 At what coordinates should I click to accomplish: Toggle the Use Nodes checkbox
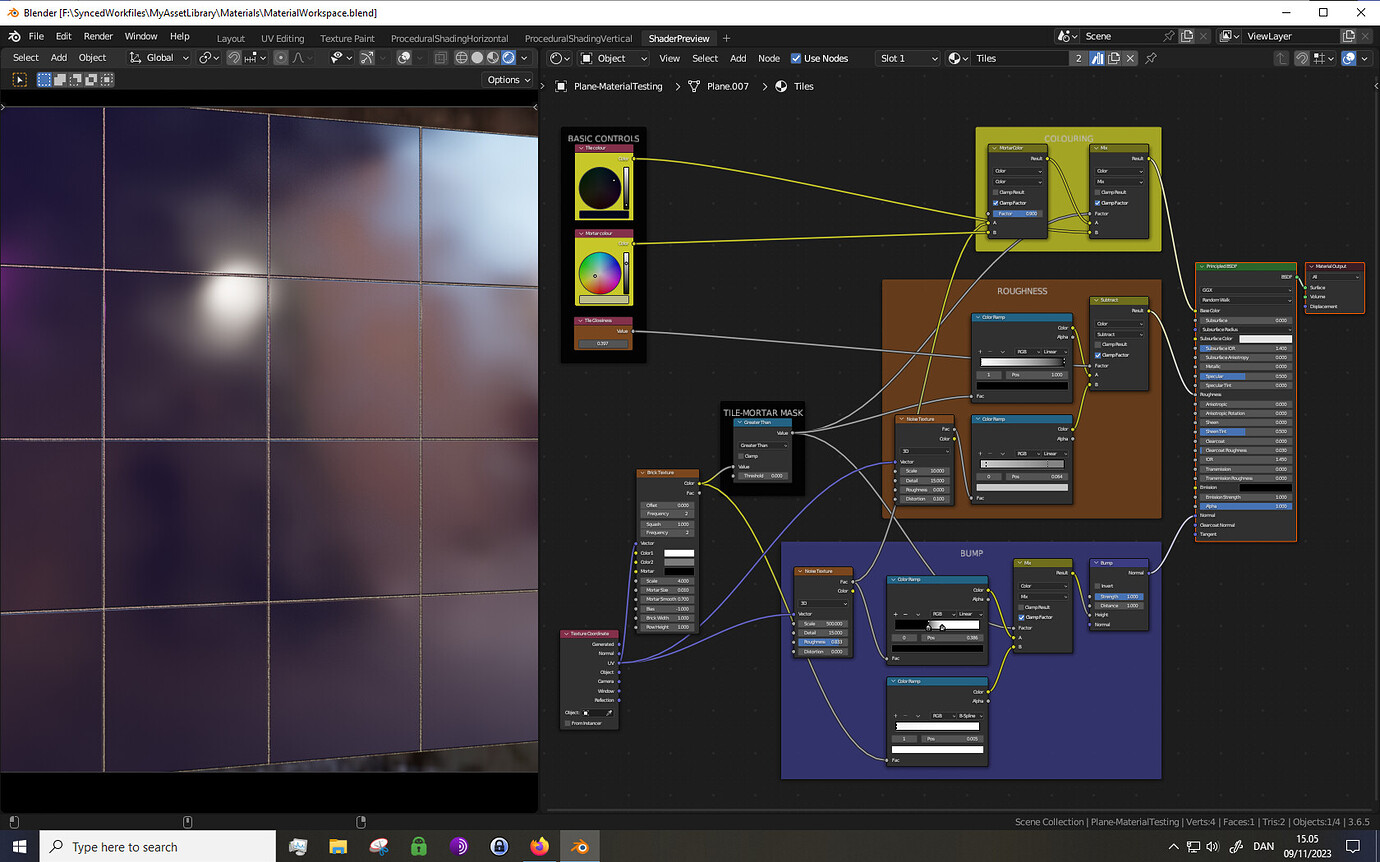796,58
